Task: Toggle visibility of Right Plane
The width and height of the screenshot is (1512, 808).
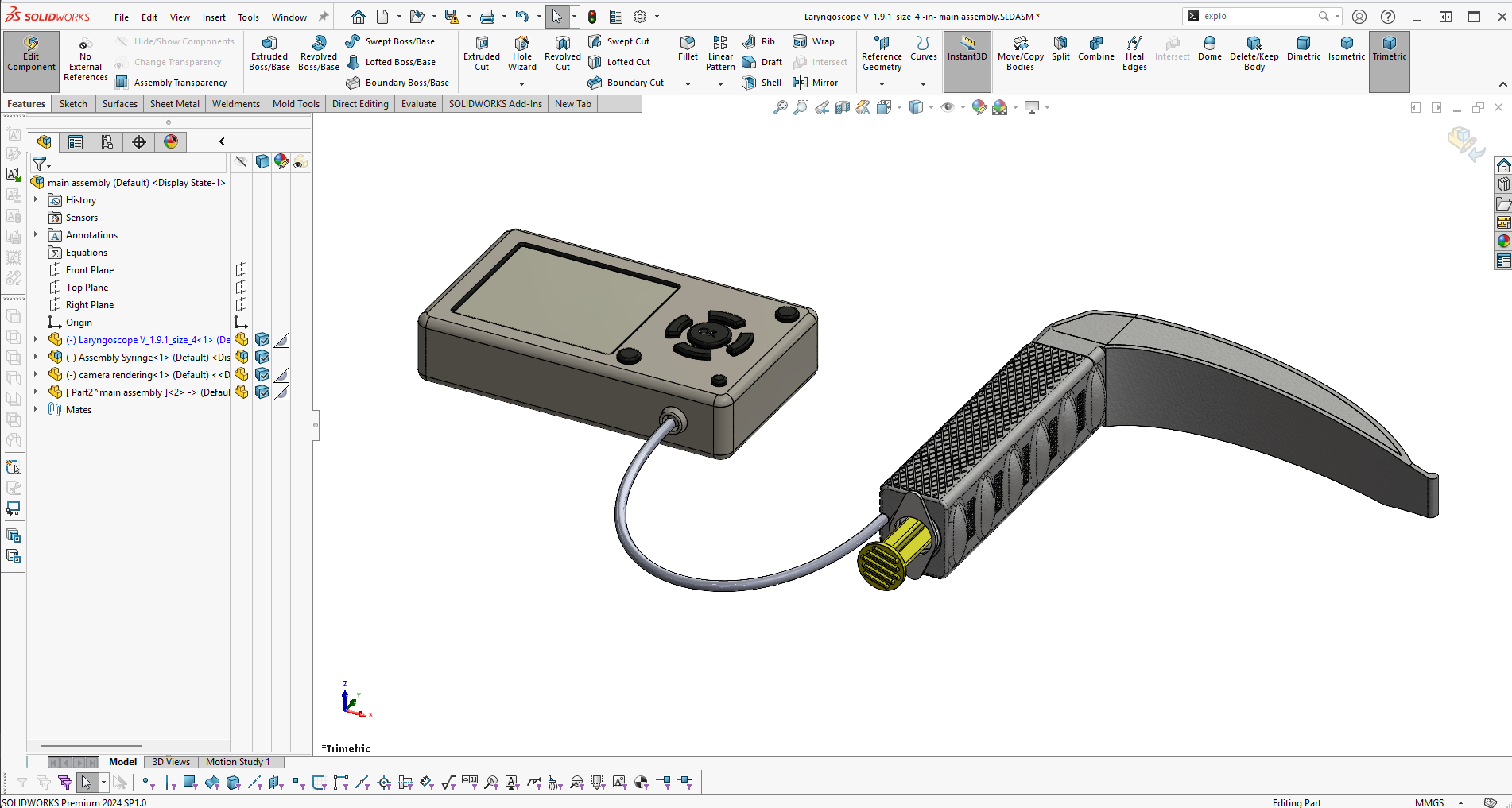Action: click(241, 304)
